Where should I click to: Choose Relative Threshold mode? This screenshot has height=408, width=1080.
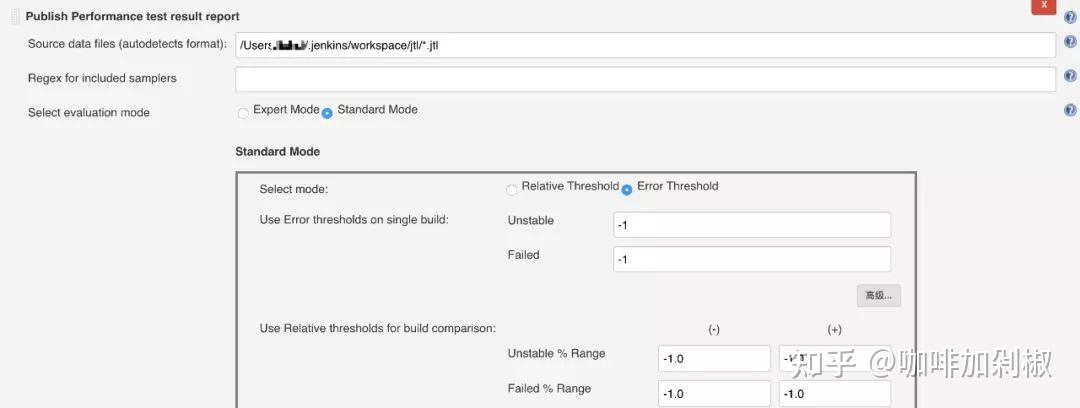pos(512,189)
